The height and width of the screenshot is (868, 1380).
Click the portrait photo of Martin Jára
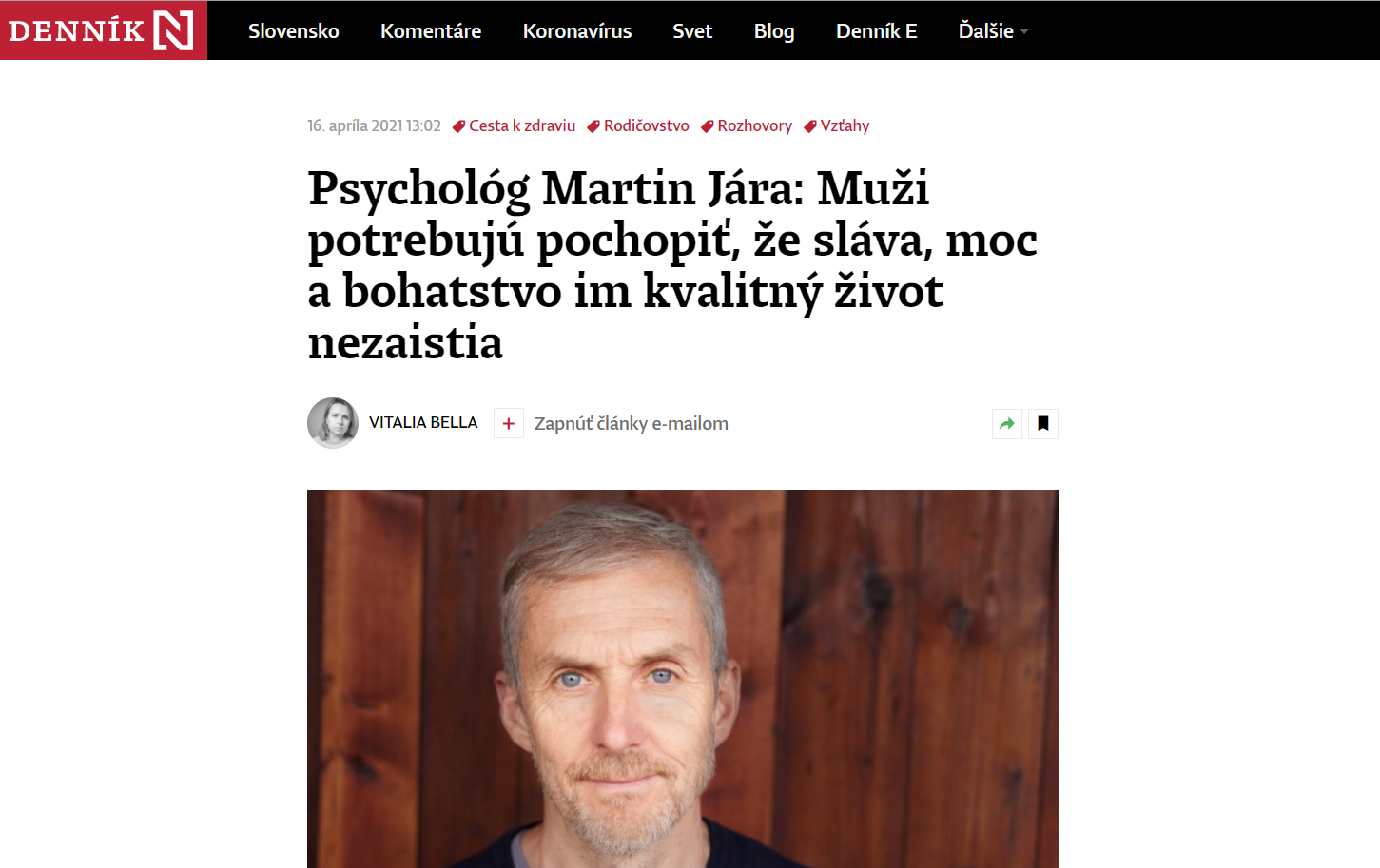(683, 679)
